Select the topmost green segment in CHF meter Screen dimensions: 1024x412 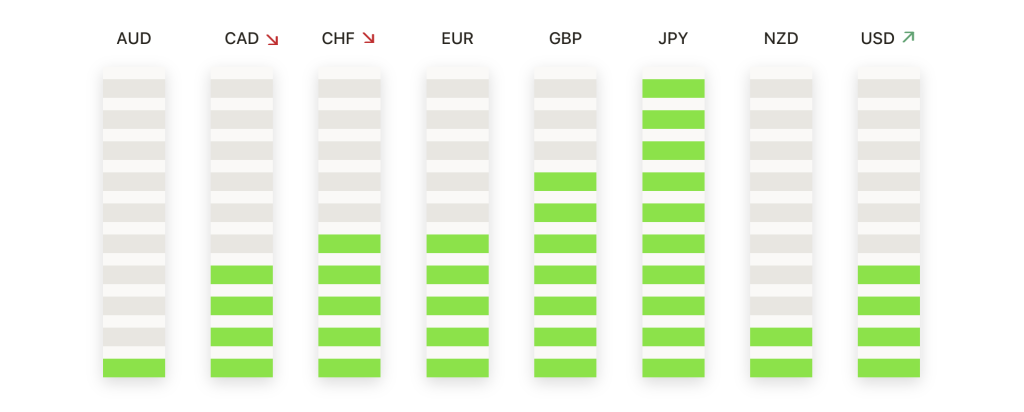point(349,244)
